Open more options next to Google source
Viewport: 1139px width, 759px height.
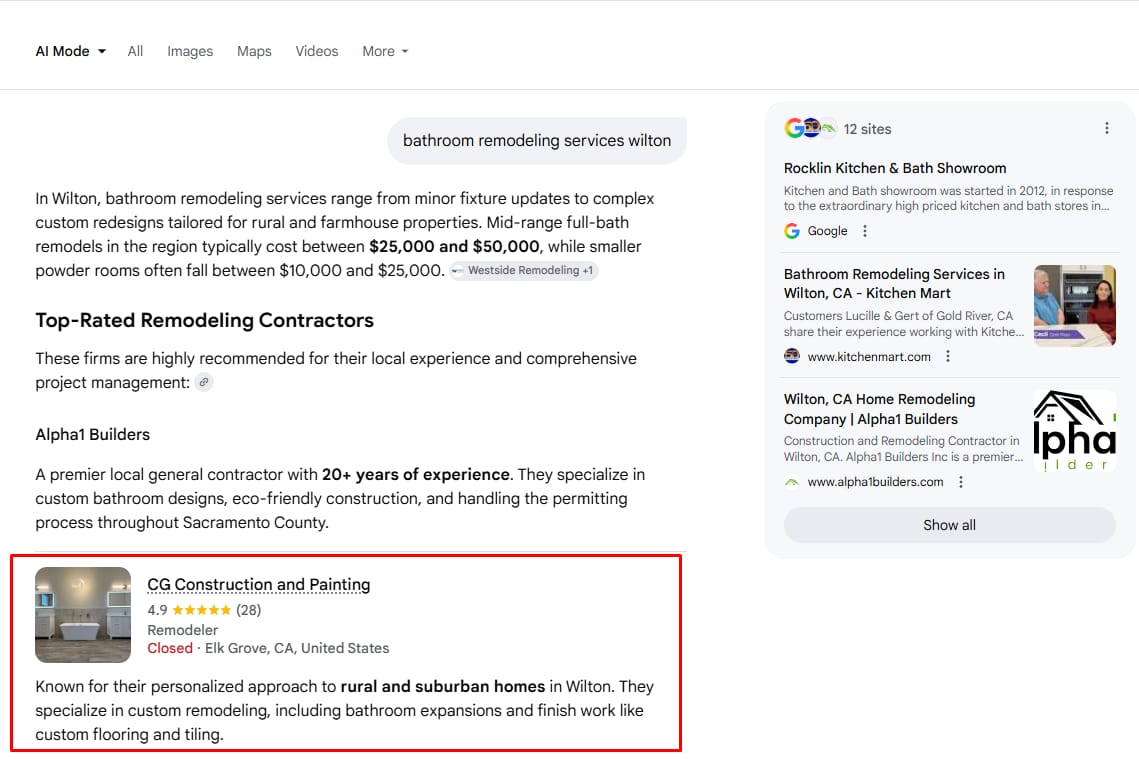(x=864, y=231)
